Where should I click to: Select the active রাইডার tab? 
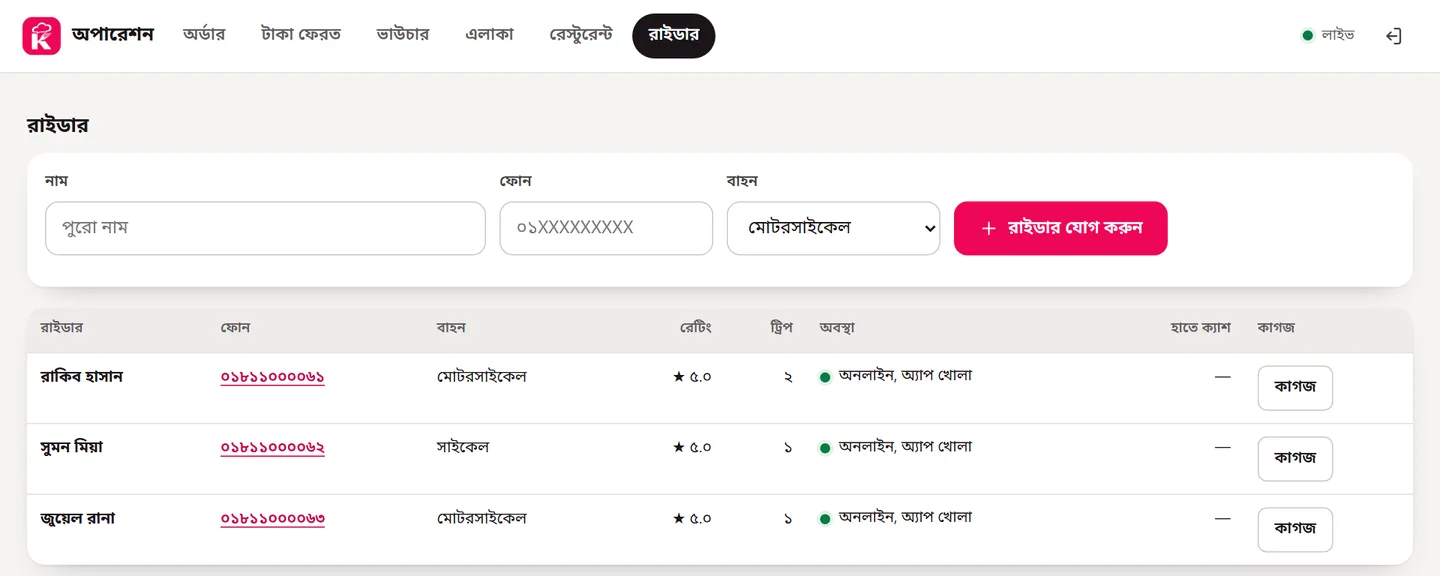[x=674, y=35]
